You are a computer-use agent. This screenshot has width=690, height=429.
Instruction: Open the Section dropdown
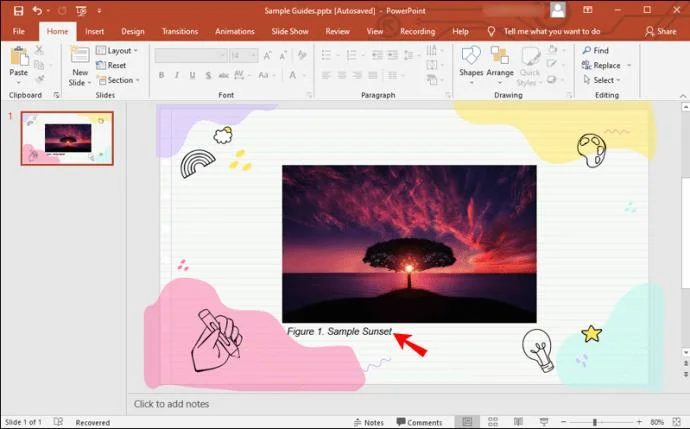point(118,80)
